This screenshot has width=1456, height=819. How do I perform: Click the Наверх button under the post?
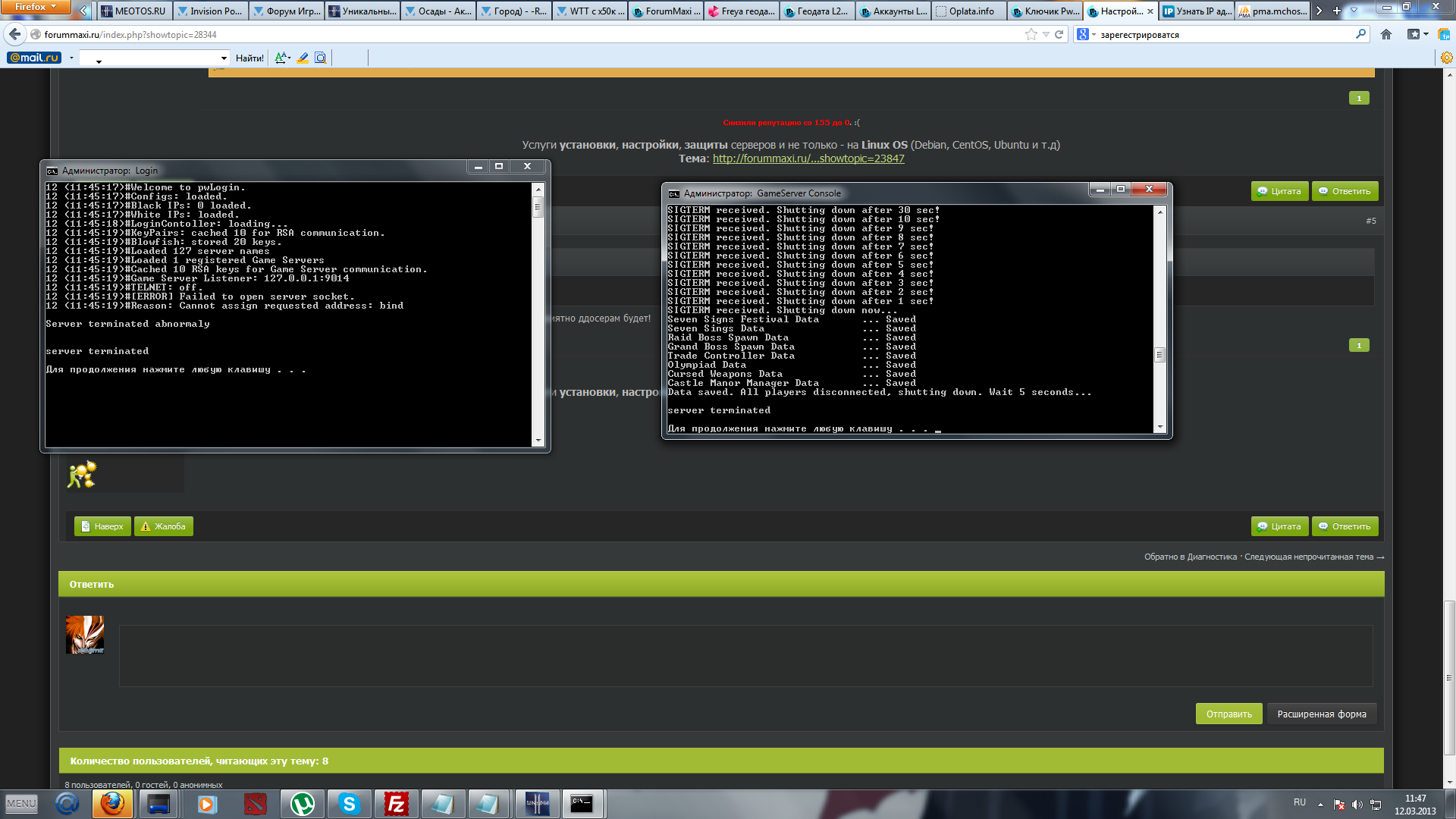pyautogui.click(x=102, y=526)
